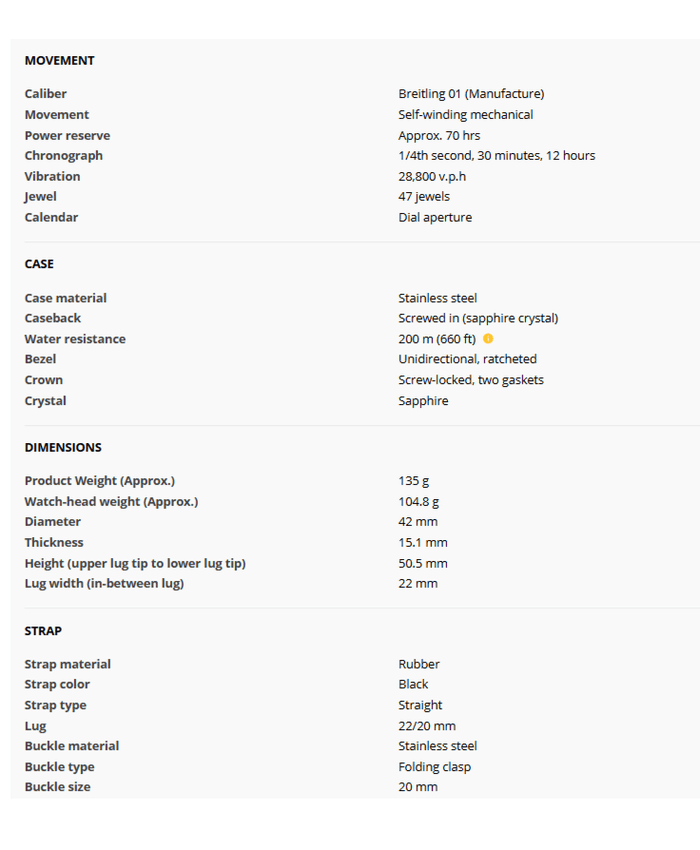This screenshot has height=850, width=700.
Task: Click the Screw-locked, two gaskets text
Action: click(x=471, y=380)
